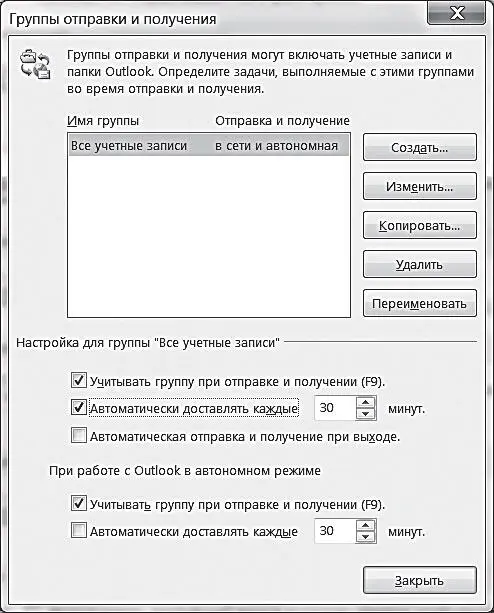Increase offline delivery interval with up arrow
Image resolution: width=494 pixels, height=613 pixels.
366,525
